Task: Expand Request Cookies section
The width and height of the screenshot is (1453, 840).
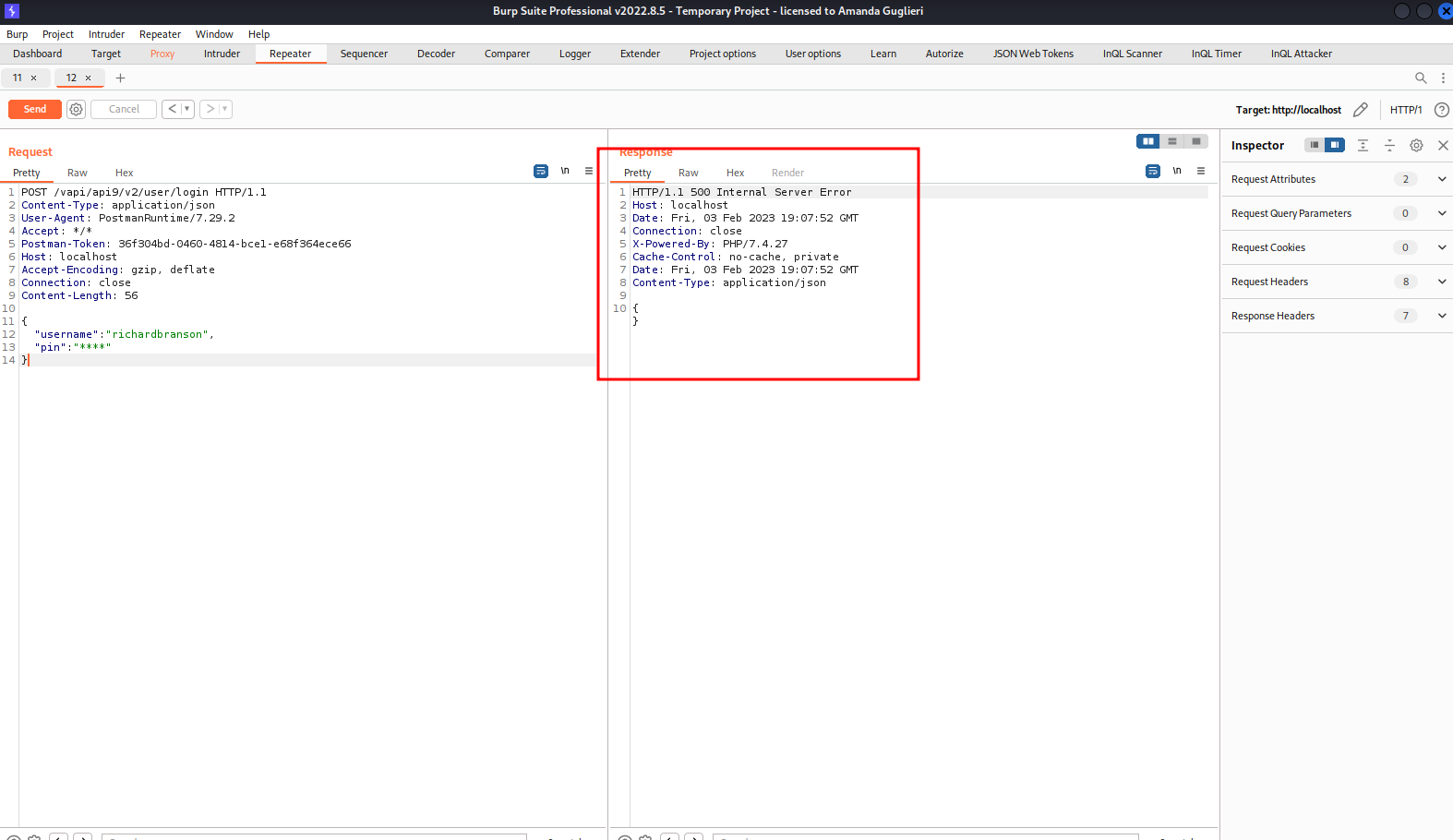Action: [1338, 247]
